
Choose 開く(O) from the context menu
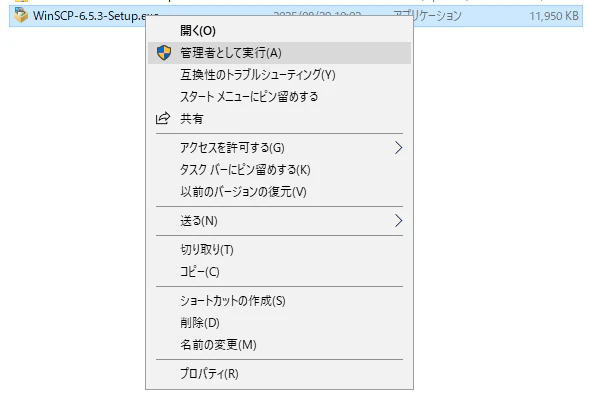click(279, 31)
